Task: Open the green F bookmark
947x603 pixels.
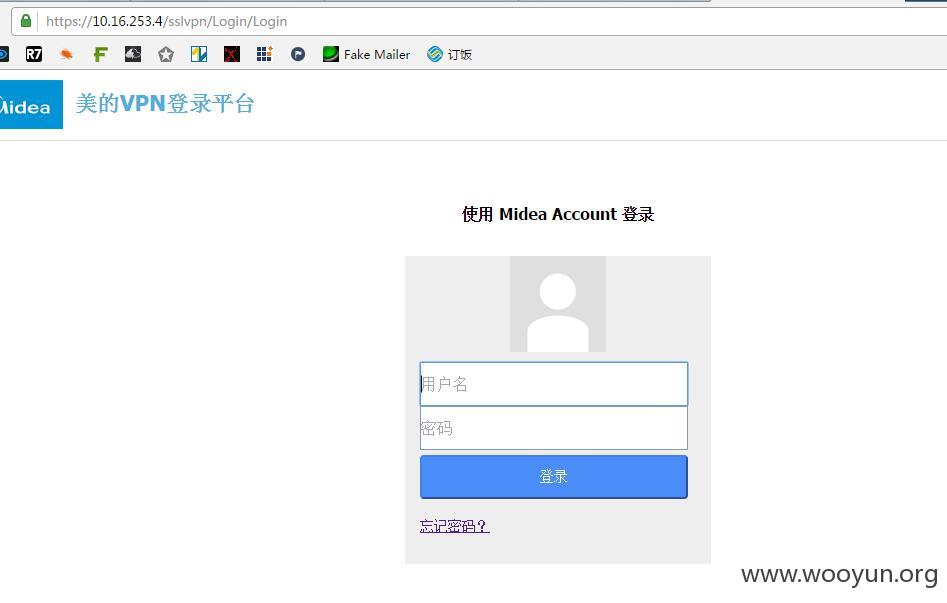Action: click(100, 54)
